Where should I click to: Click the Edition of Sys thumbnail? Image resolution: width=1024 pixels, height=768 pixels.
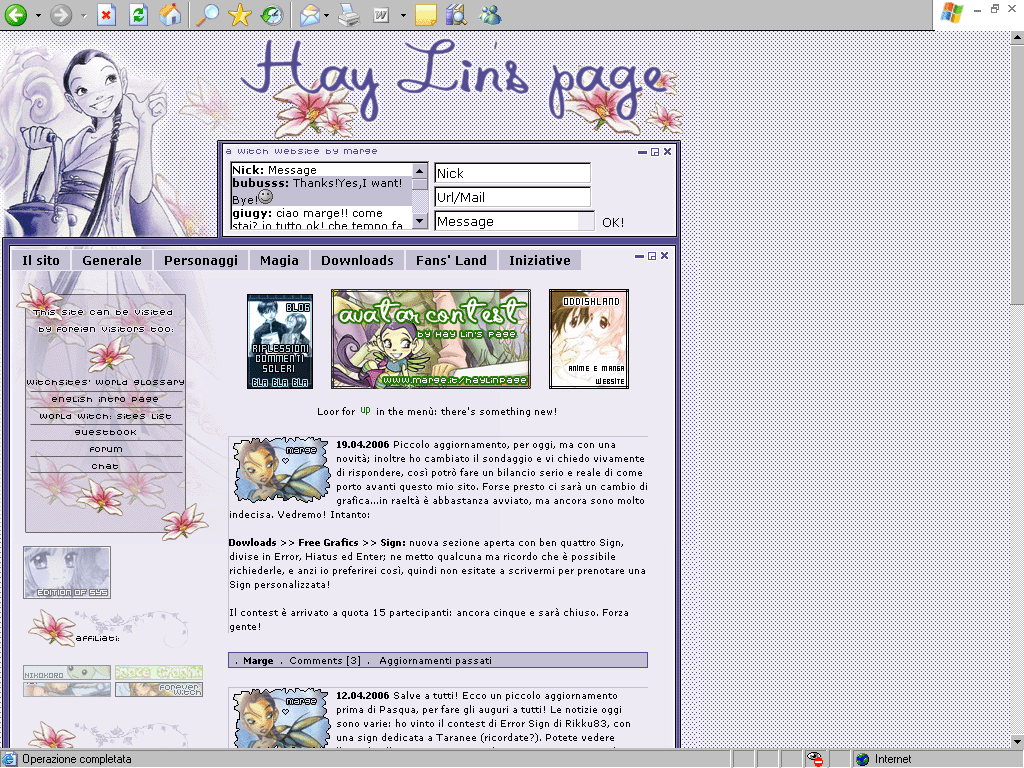67,573
